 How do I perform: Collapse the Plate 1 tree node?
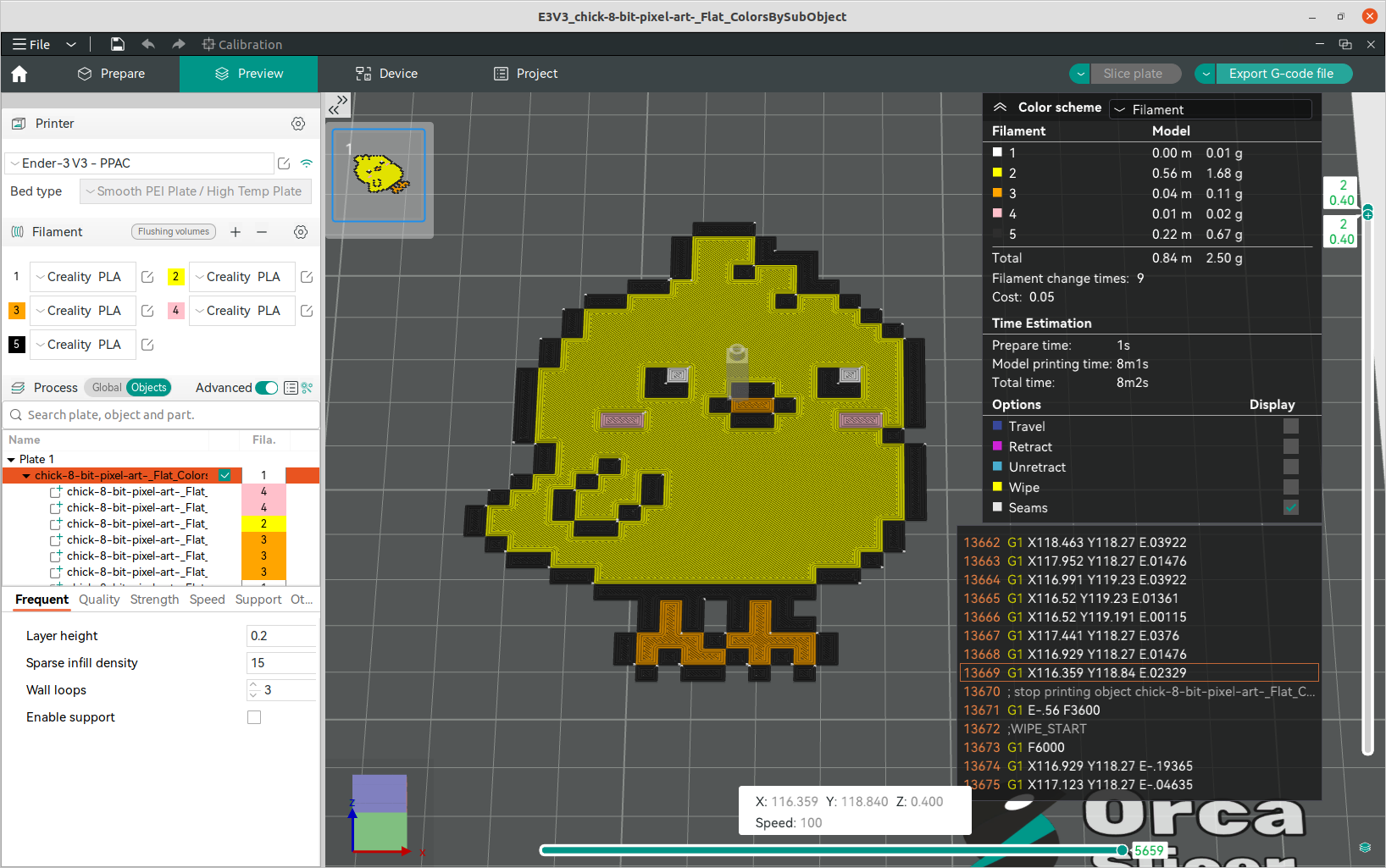pos(11,459)
